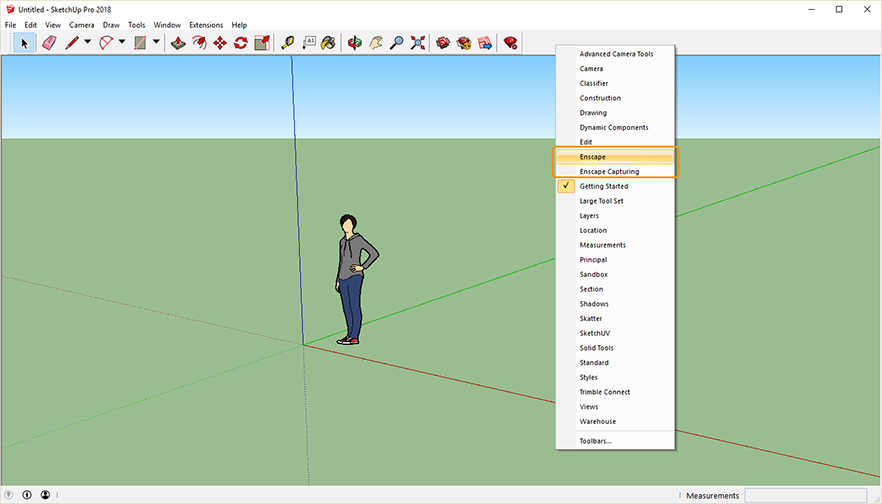Select the Orbit tool
The image size is (882, 504).
click(354, 42)
